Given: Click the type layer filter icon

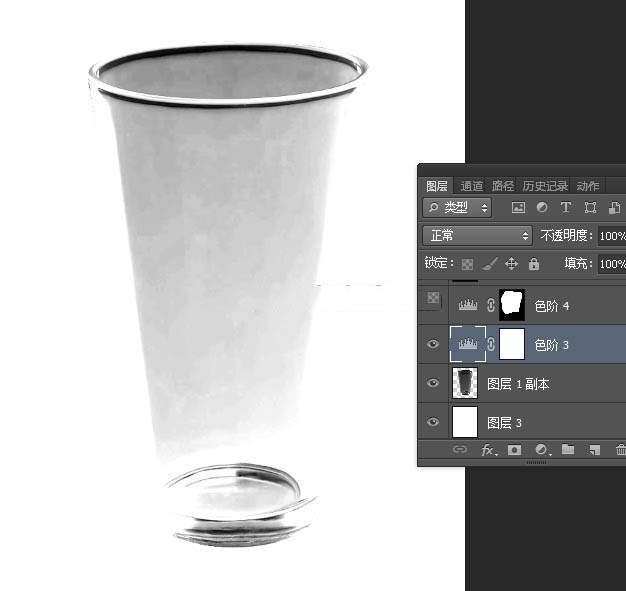Looking at the screenshot, I should pyautogui.click(x=565, y=208).
